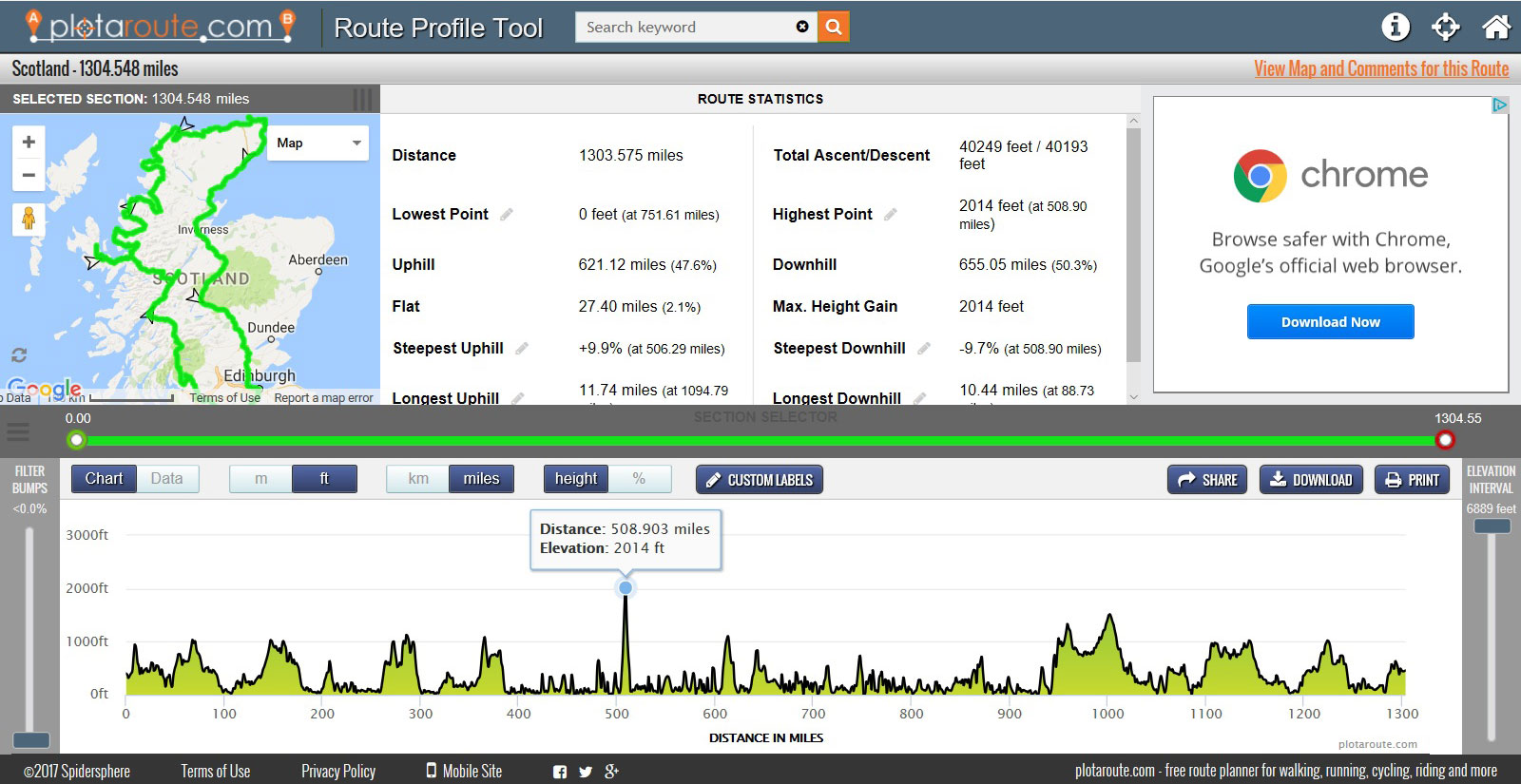Screen dimensions: 1521x784
Task: Open View Map and Comments link
Action: coord(1380,68)
